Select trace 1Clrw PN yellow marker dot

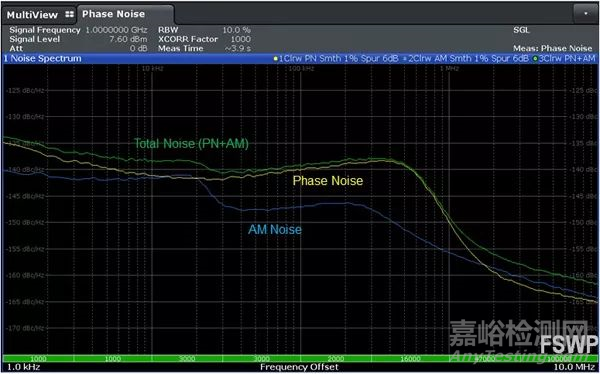point(276,59)
